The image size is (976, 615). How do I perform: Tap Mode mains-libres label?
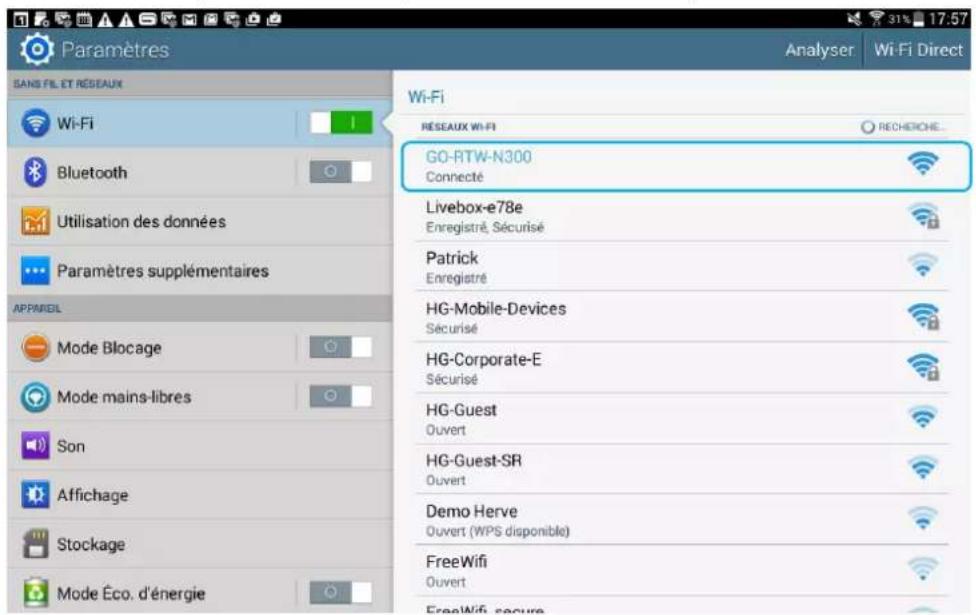(124, 397)
